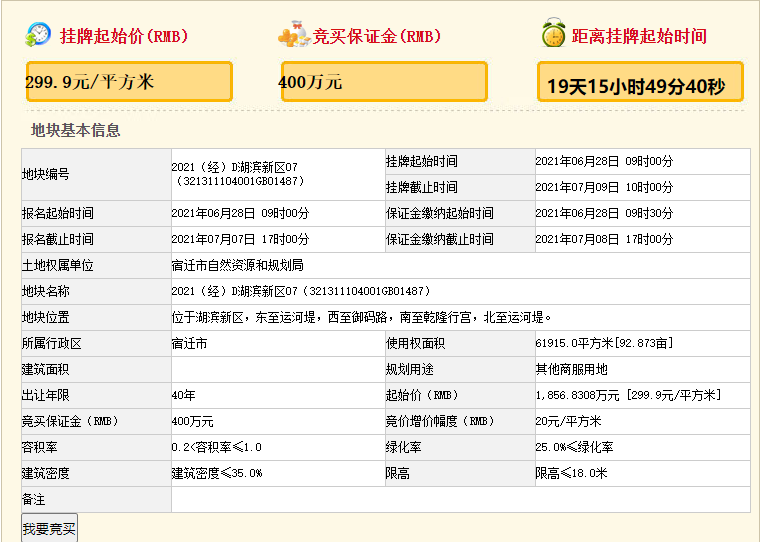Click the alarm clock icon beside 距离挂牌起始时间
This screenshot has width=761, height=542.
click(x=553, y=35)
